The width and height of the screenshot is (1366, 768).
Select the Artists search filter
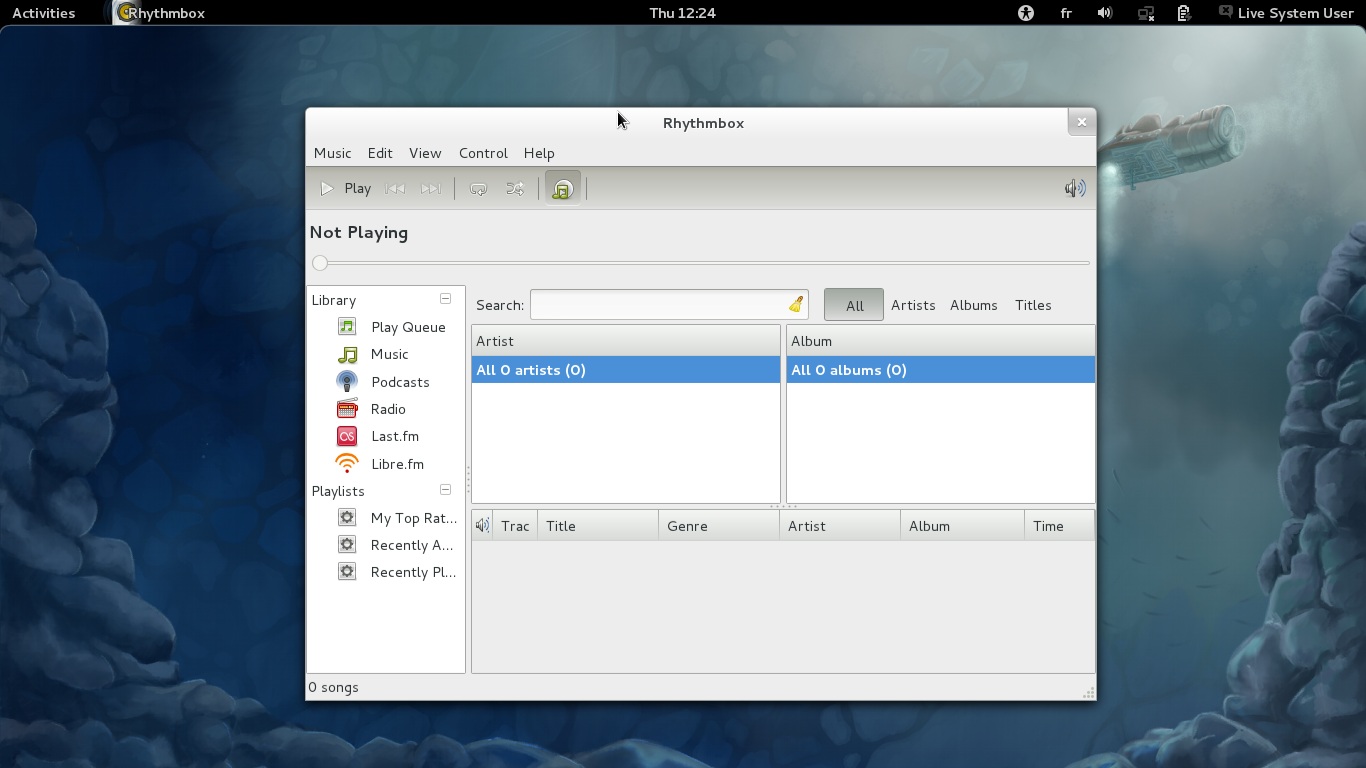pos(913,305)
